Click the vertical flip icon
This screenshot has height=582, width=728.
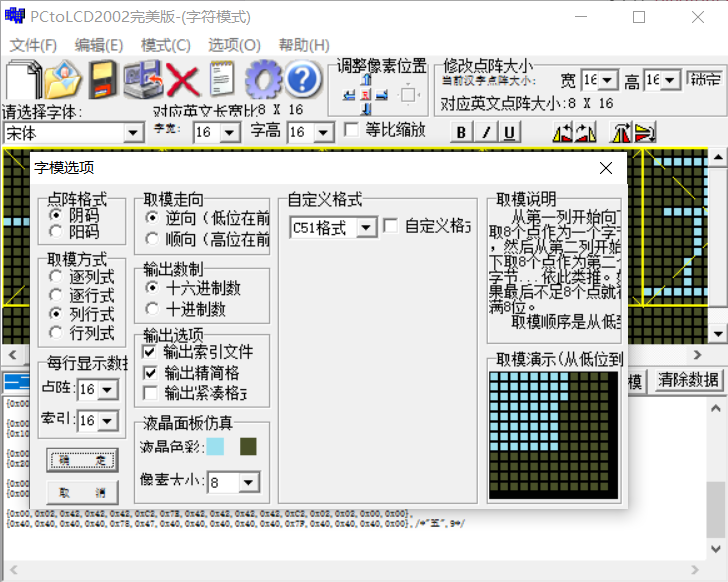[645, 132]
